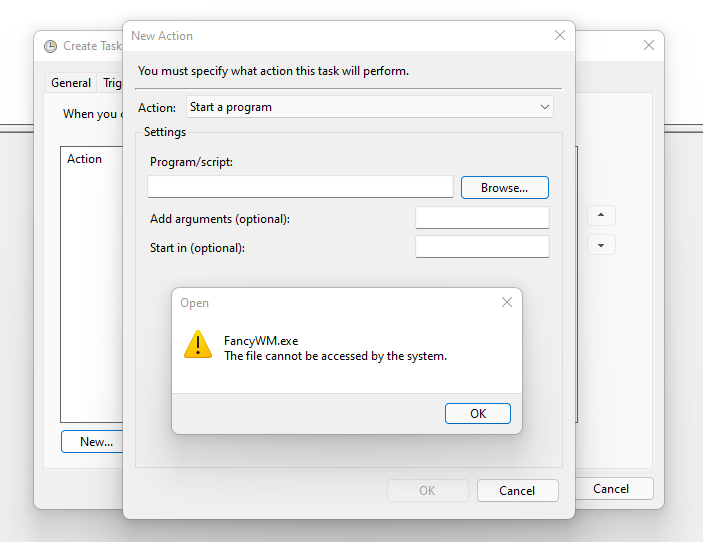Screen dimensions: 703x542
Task: Close the Open error dialog
Action: click(507, 302)
